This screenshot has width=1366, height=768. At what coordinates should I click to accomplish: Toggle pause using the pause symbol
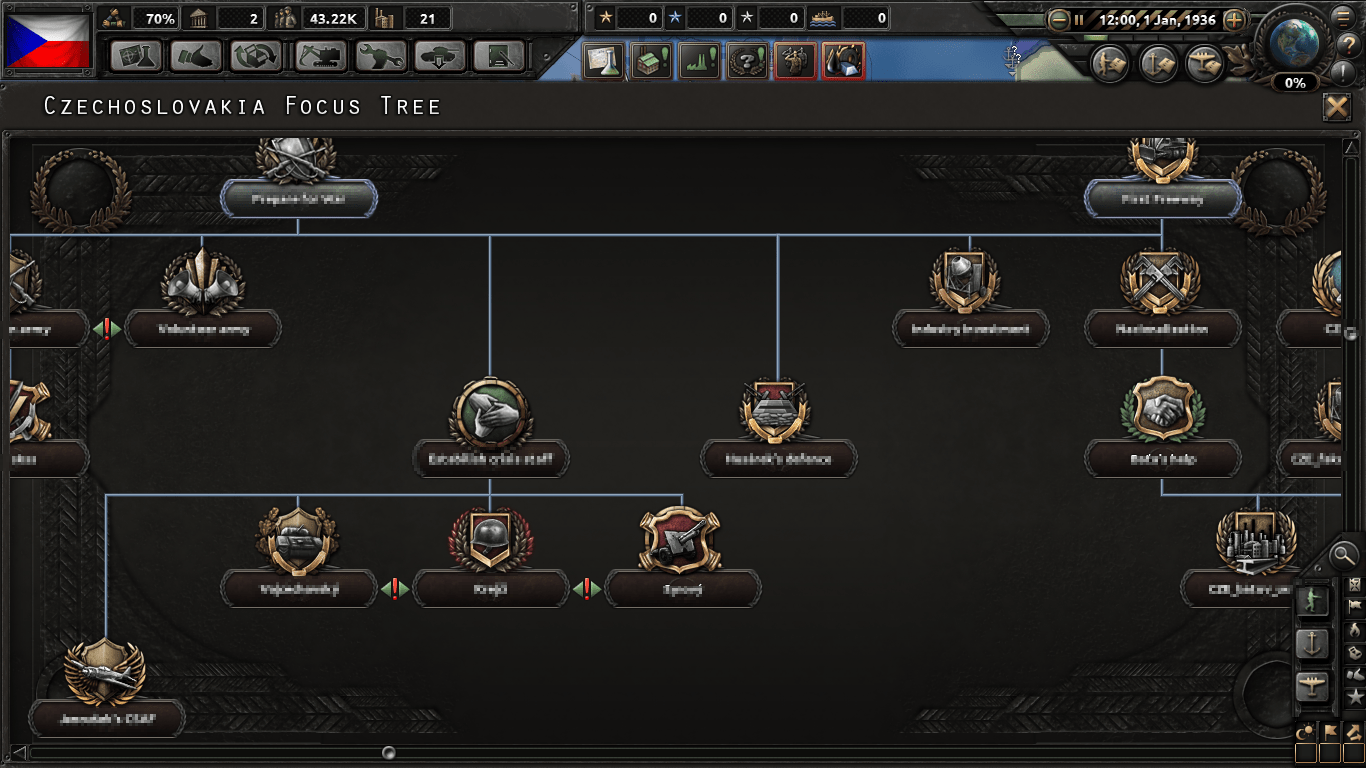pyautogui.click(x=1079, y=20)
